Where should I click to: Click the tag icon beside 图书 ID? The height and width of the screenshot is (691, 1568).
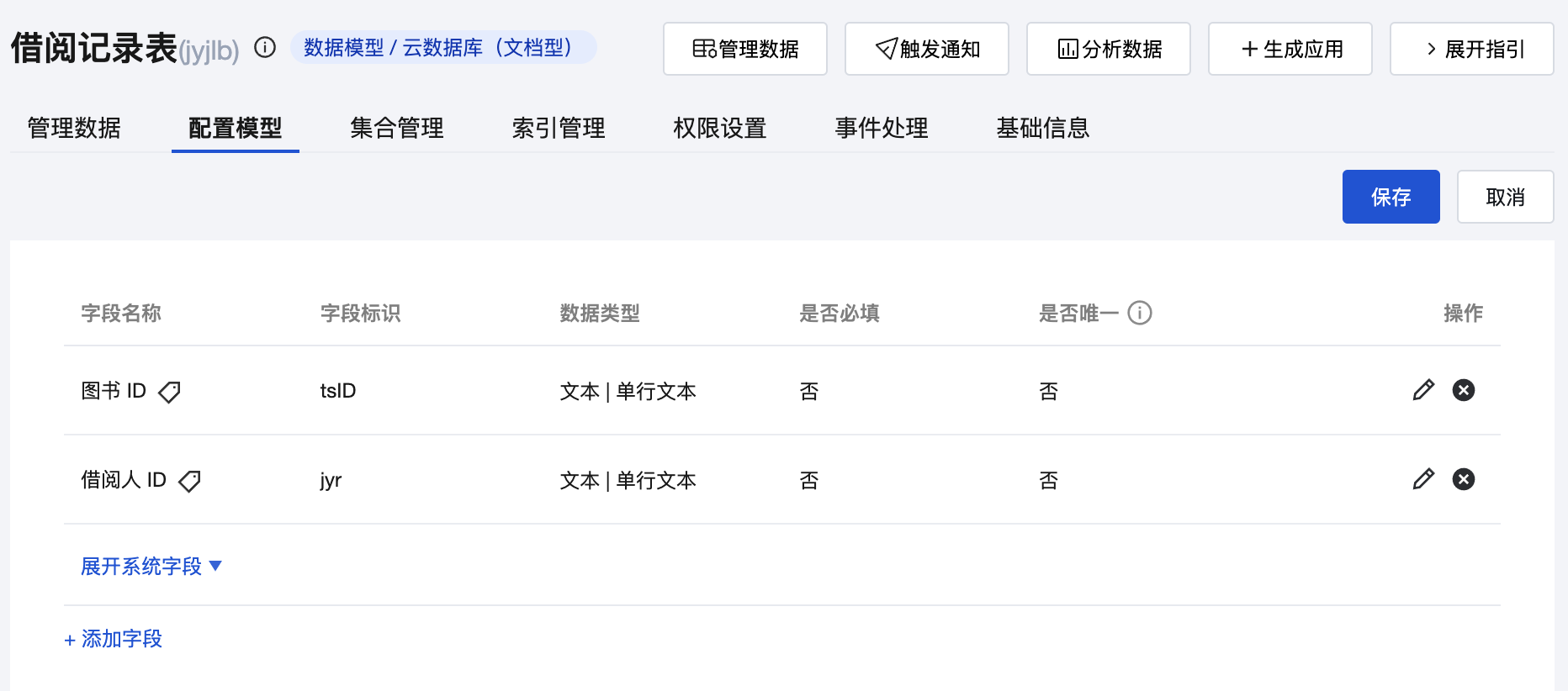(170, 392)
